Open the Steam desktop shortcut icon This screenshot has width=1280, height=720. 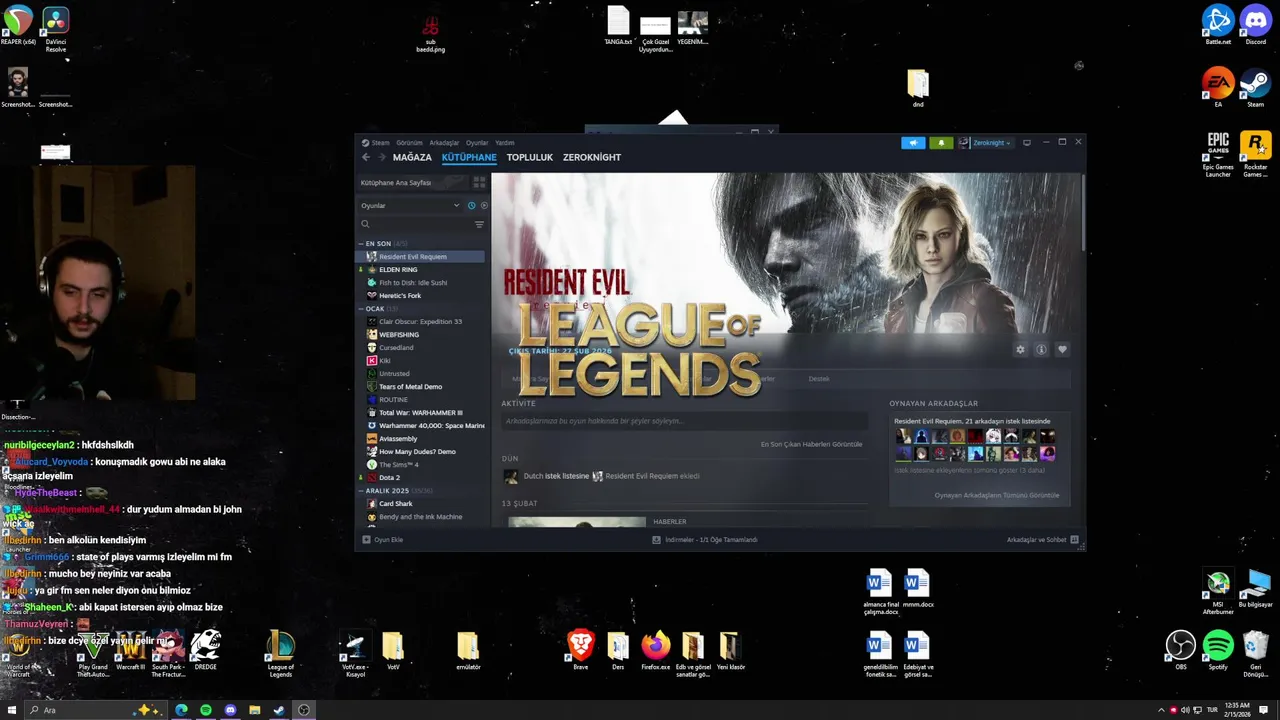click(1256, 87)
